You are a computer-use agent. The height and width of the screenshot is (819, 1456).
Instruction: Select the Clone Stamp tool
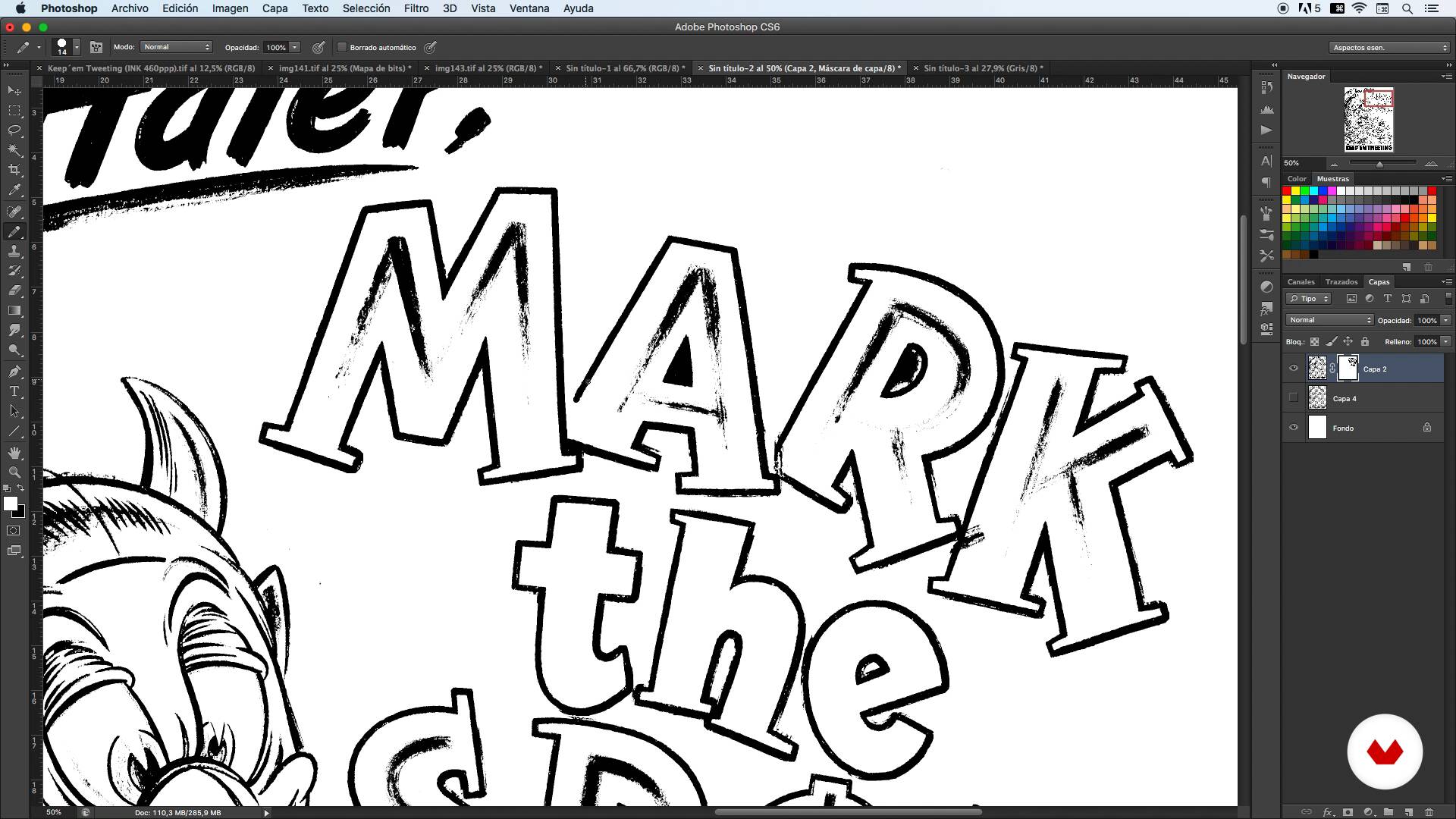coord(14,251)
